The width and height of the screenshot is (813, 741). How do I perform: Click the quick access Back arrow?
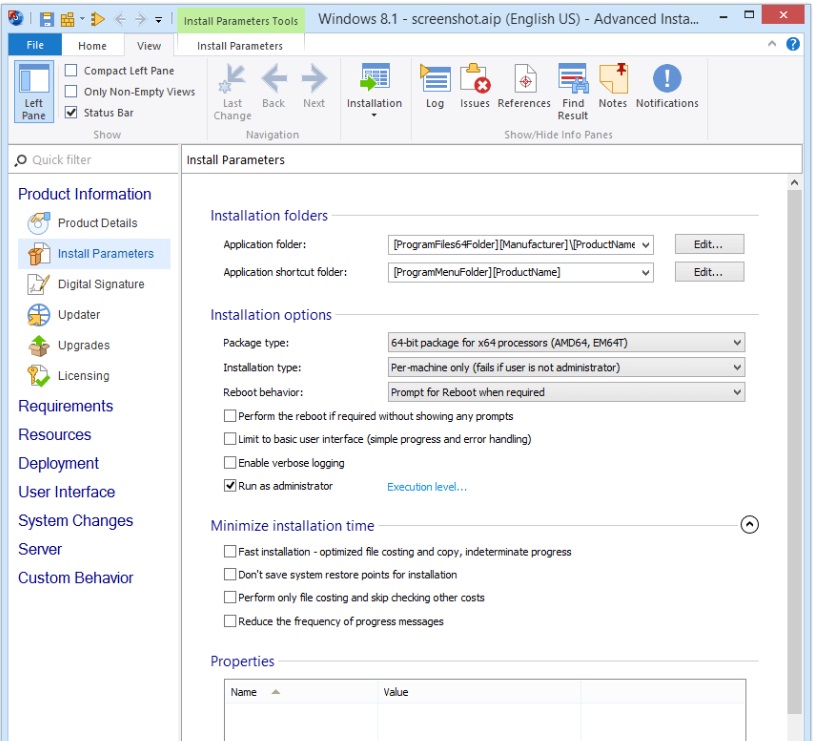(x=120, y=19)
